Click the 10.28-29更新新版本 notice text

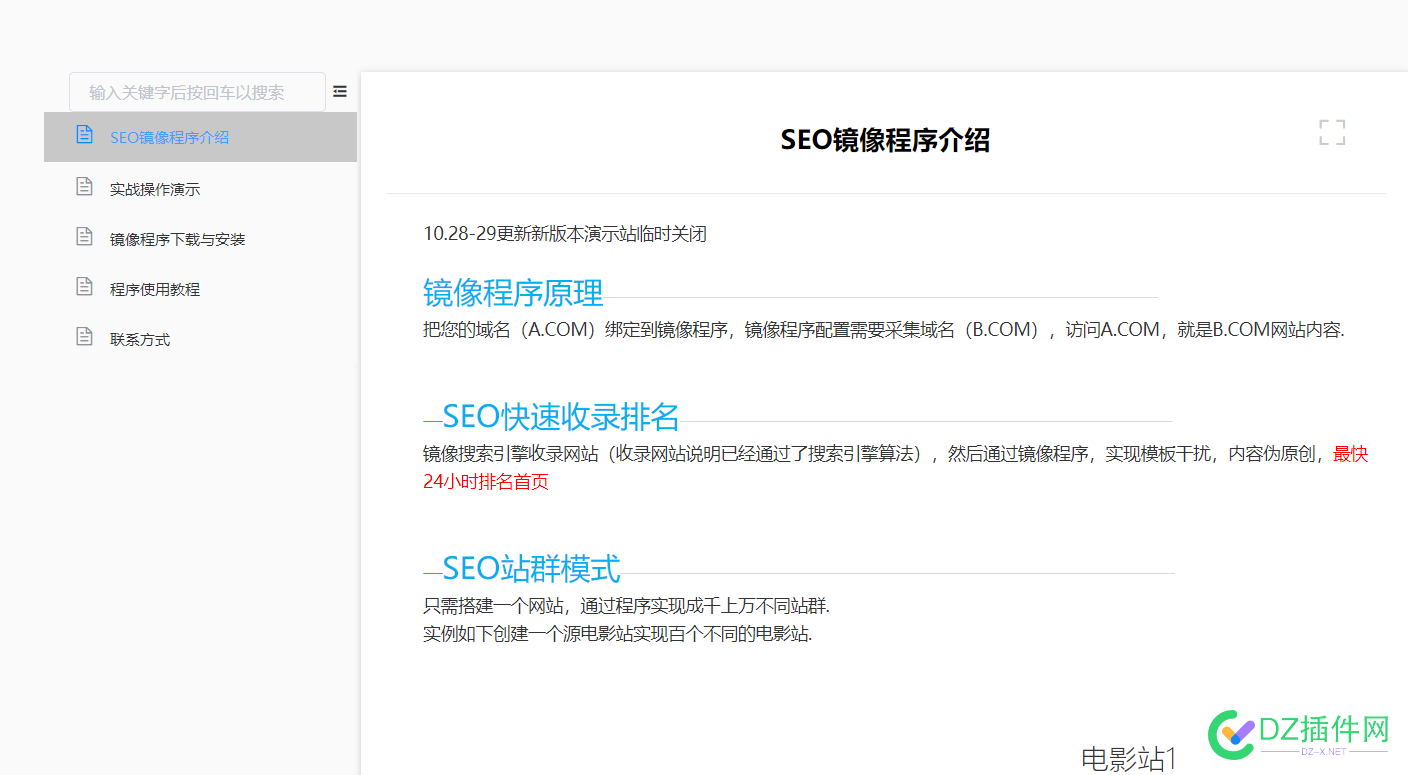click(565, 234)
